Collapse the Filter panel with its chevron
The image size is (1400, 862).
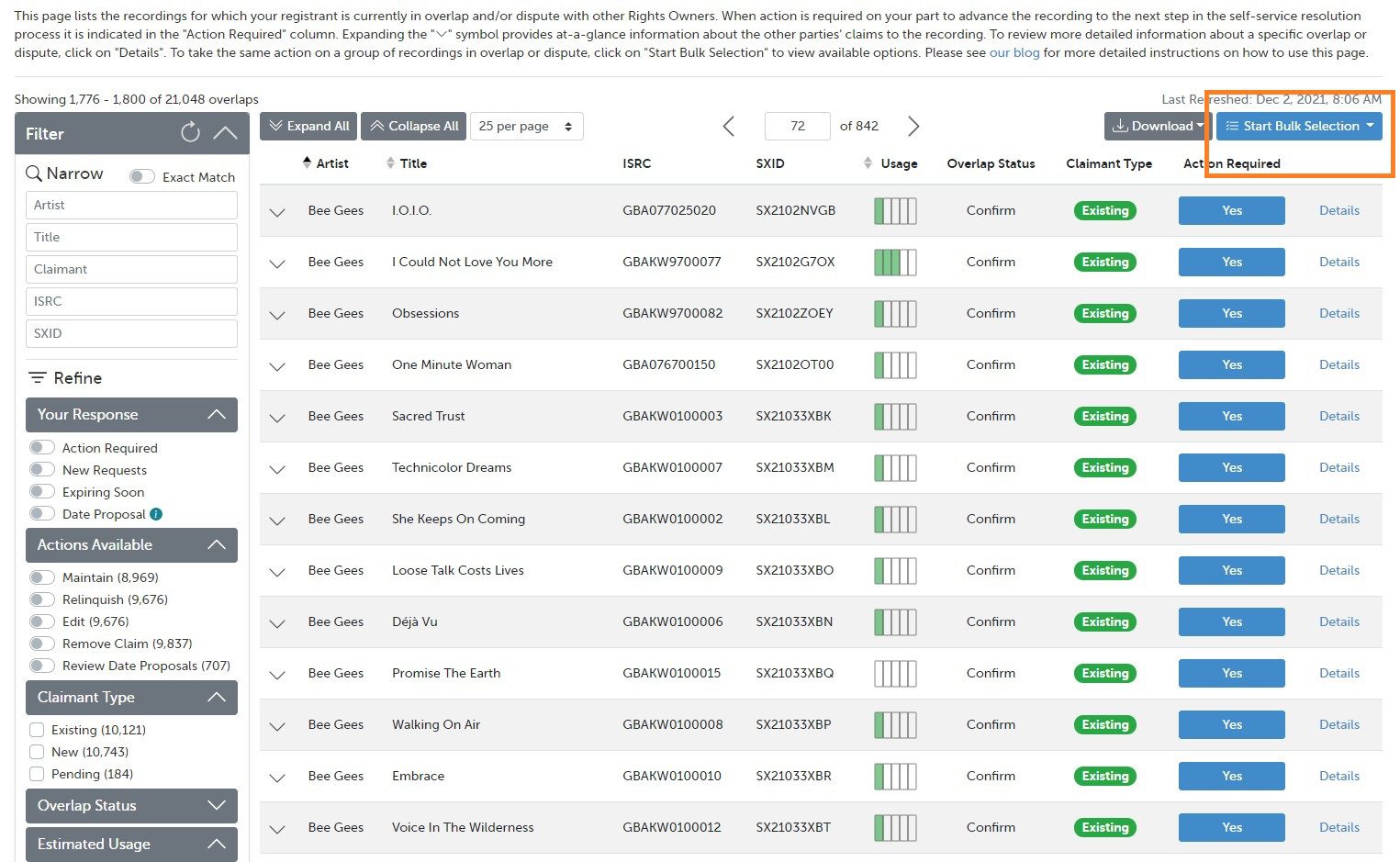click(225, 133)
